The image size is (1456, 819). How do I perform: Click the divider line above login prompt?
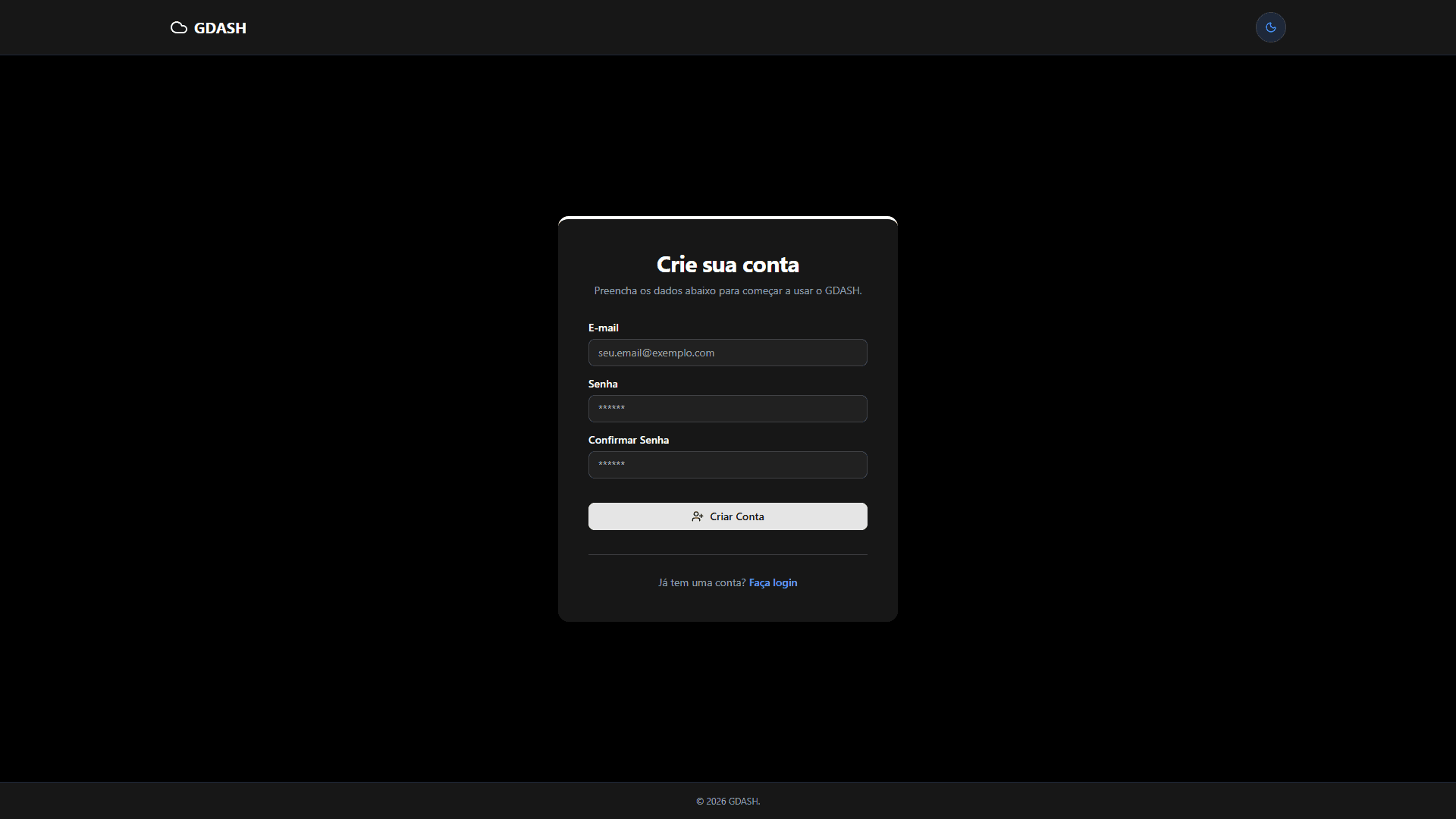(x=727, y=554)
